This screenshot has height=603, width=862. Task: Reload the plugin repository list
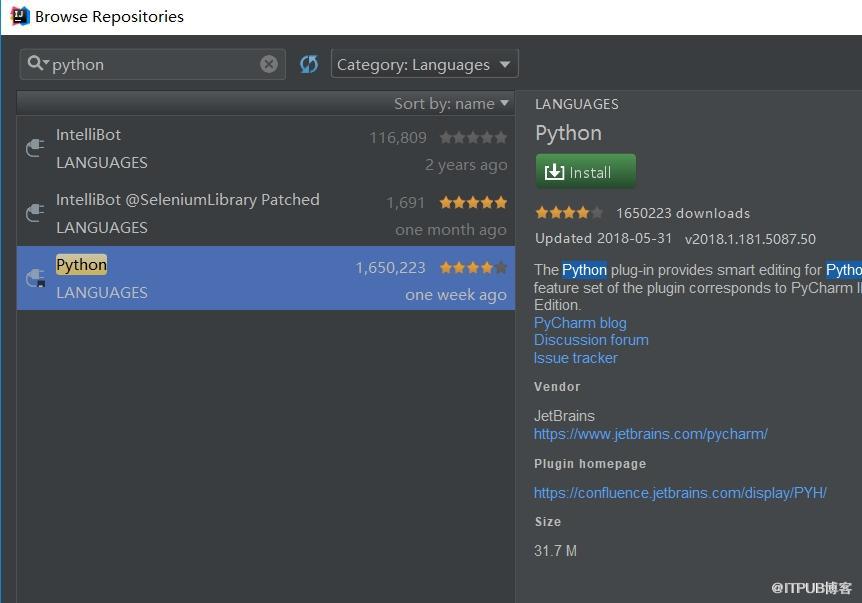tap(309, 64)
